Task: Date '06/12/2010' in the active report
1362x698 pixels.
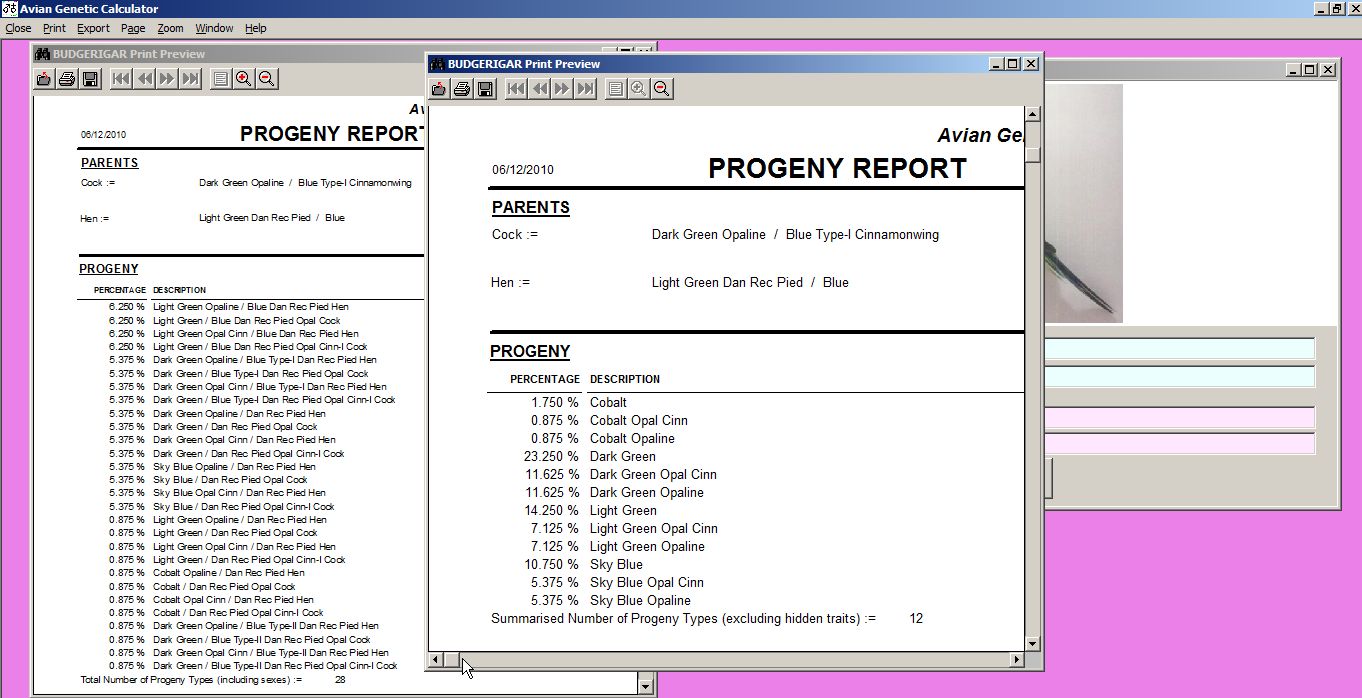Action: coord(523,170)
